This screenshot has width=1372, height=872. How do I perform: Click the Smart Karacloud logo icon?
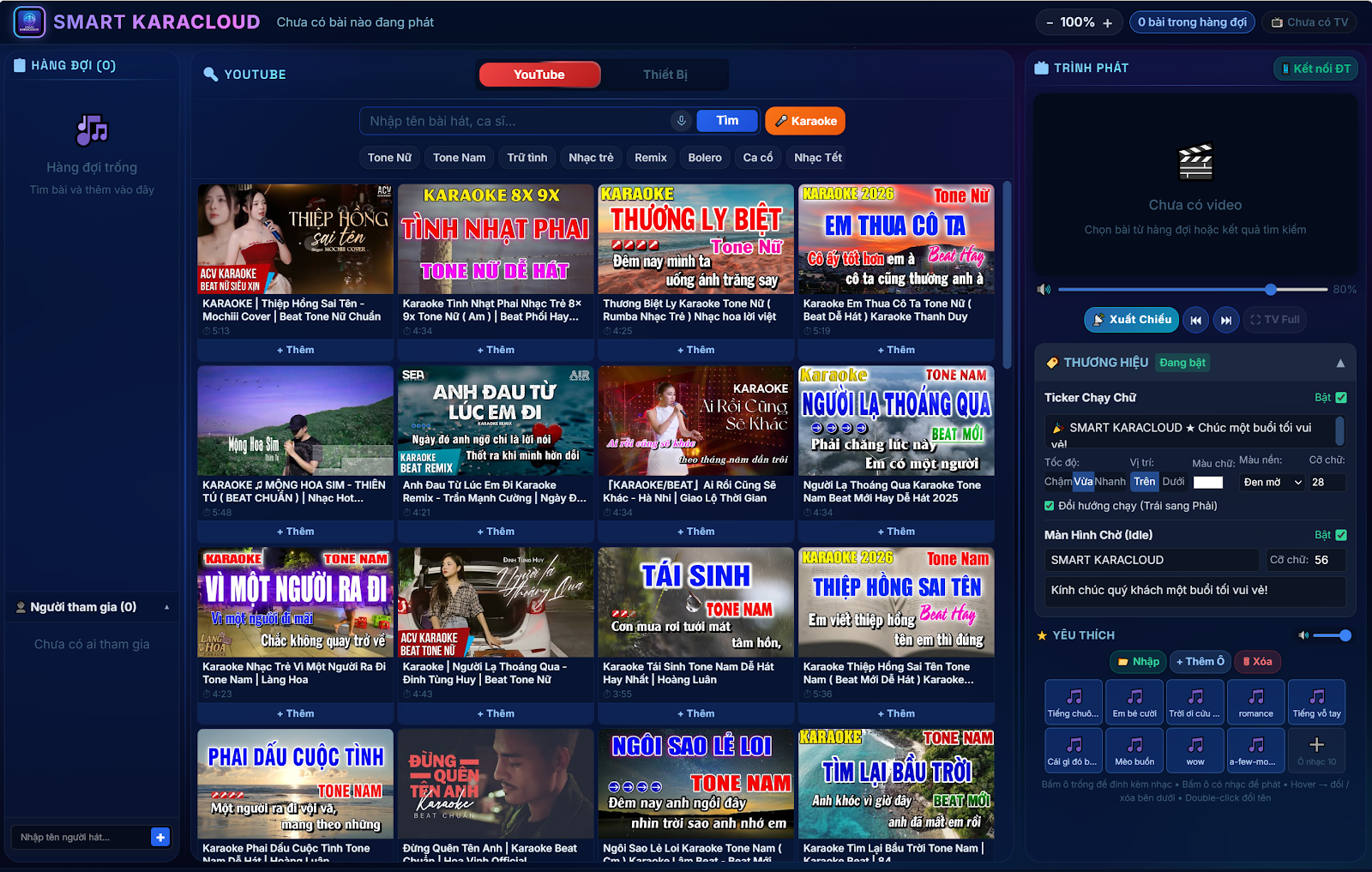click(30, 22)
